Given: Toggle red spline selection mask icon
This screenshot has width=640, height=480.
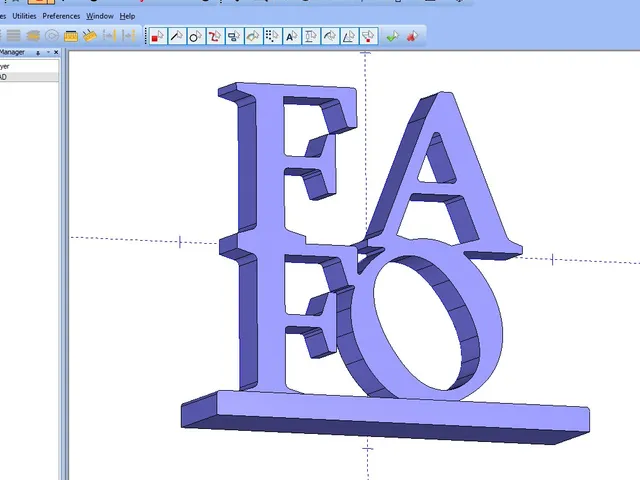Looking at the screenshot, I should coord(215,36).
